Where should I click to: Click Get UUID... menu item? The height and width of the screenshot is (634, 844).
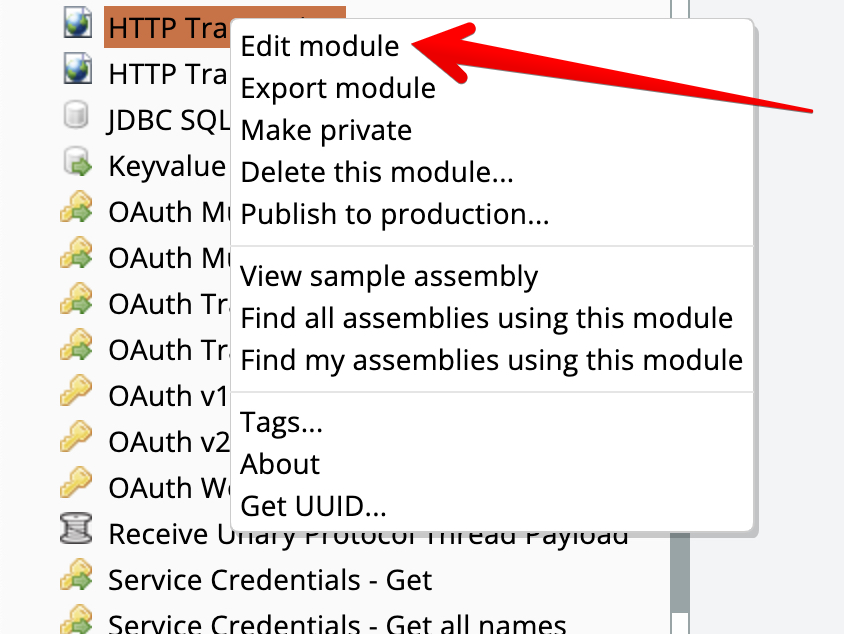(313, 506)
